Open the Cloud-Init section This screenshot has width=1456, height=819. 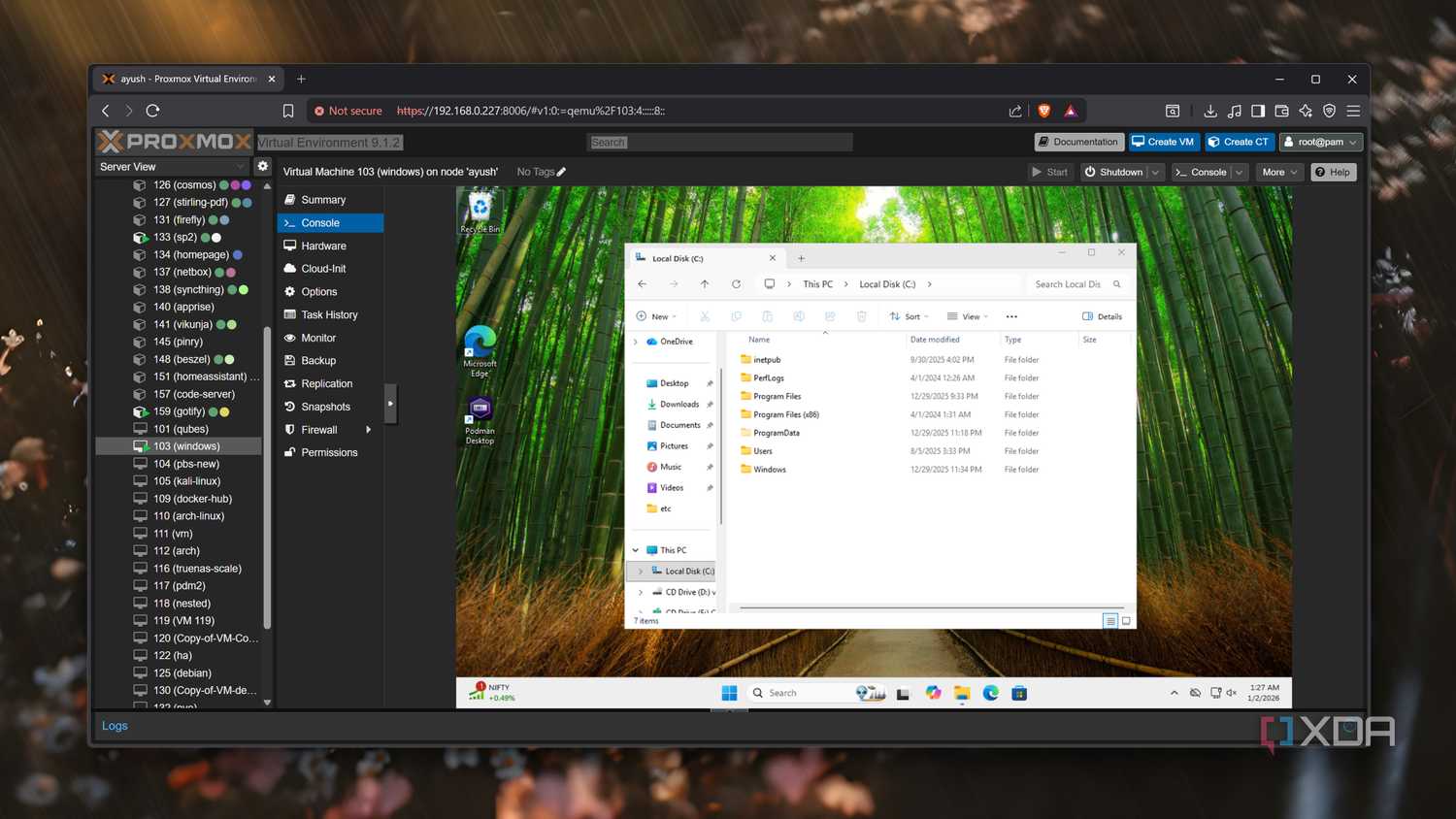click(330, 269)
